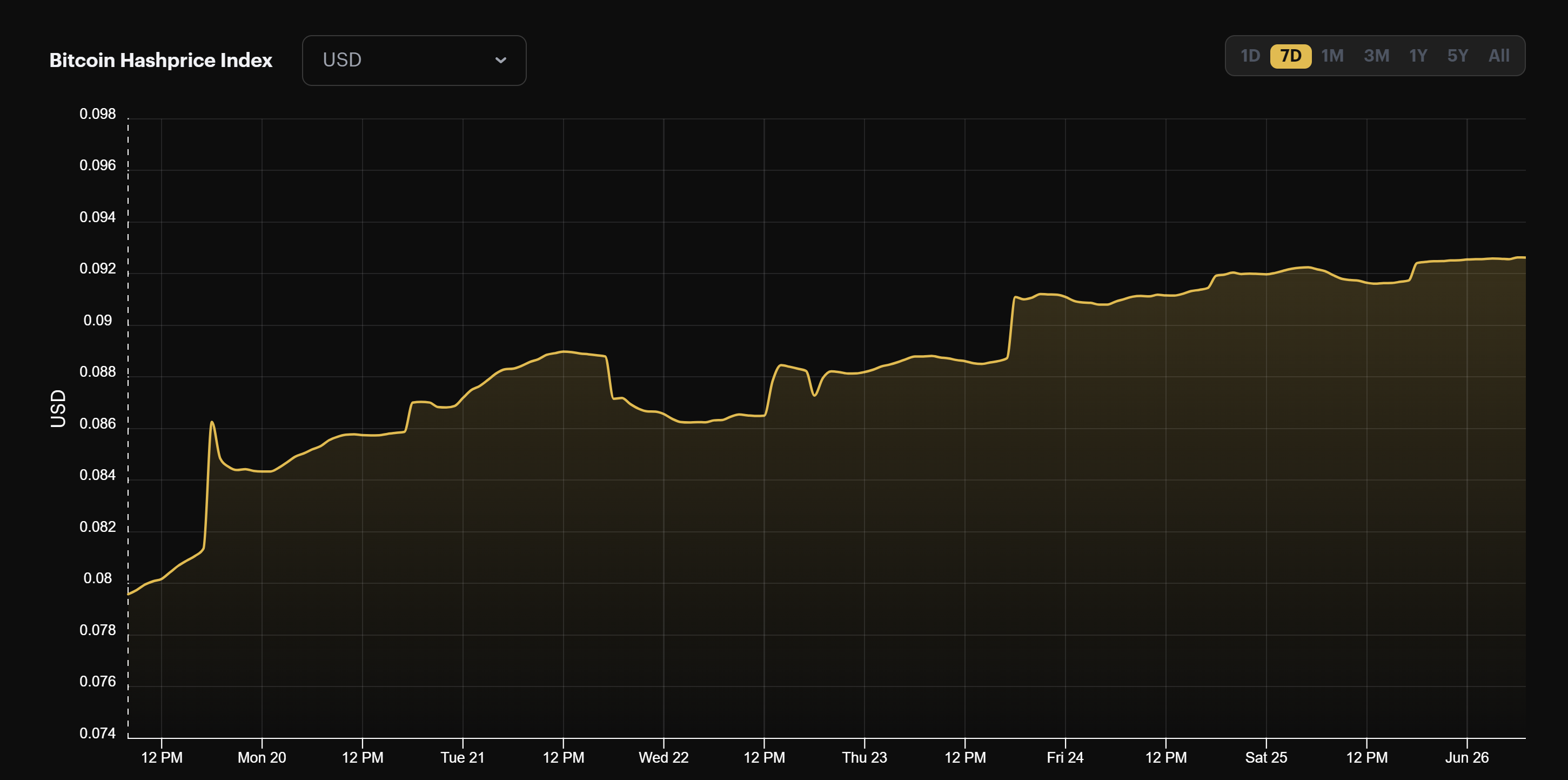Click the 12 PM label before Mon 20
The image size is (1568, 780).
click(162, 757)
